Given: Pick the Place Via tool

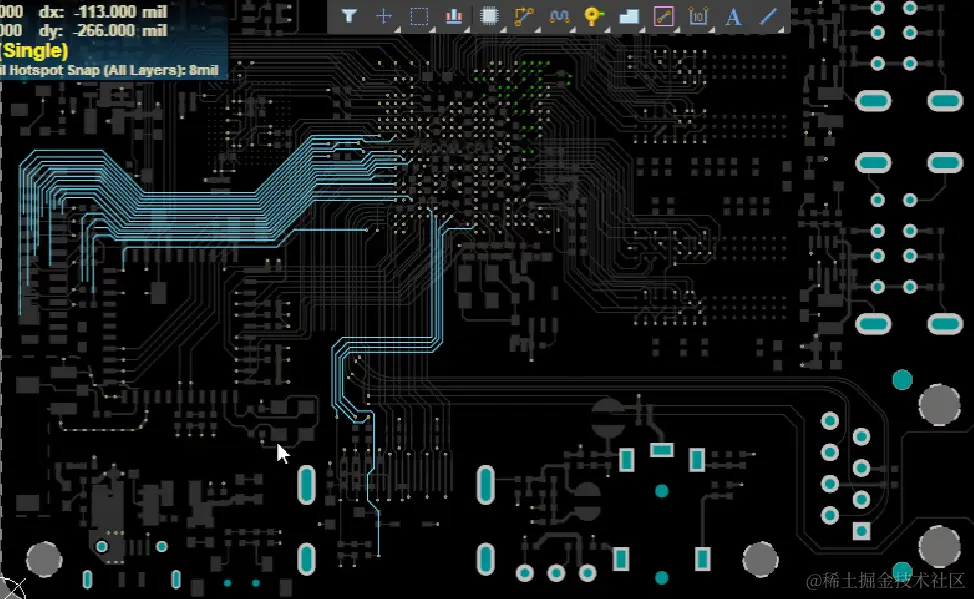Looking at the screenshot, I should [594, 16].
